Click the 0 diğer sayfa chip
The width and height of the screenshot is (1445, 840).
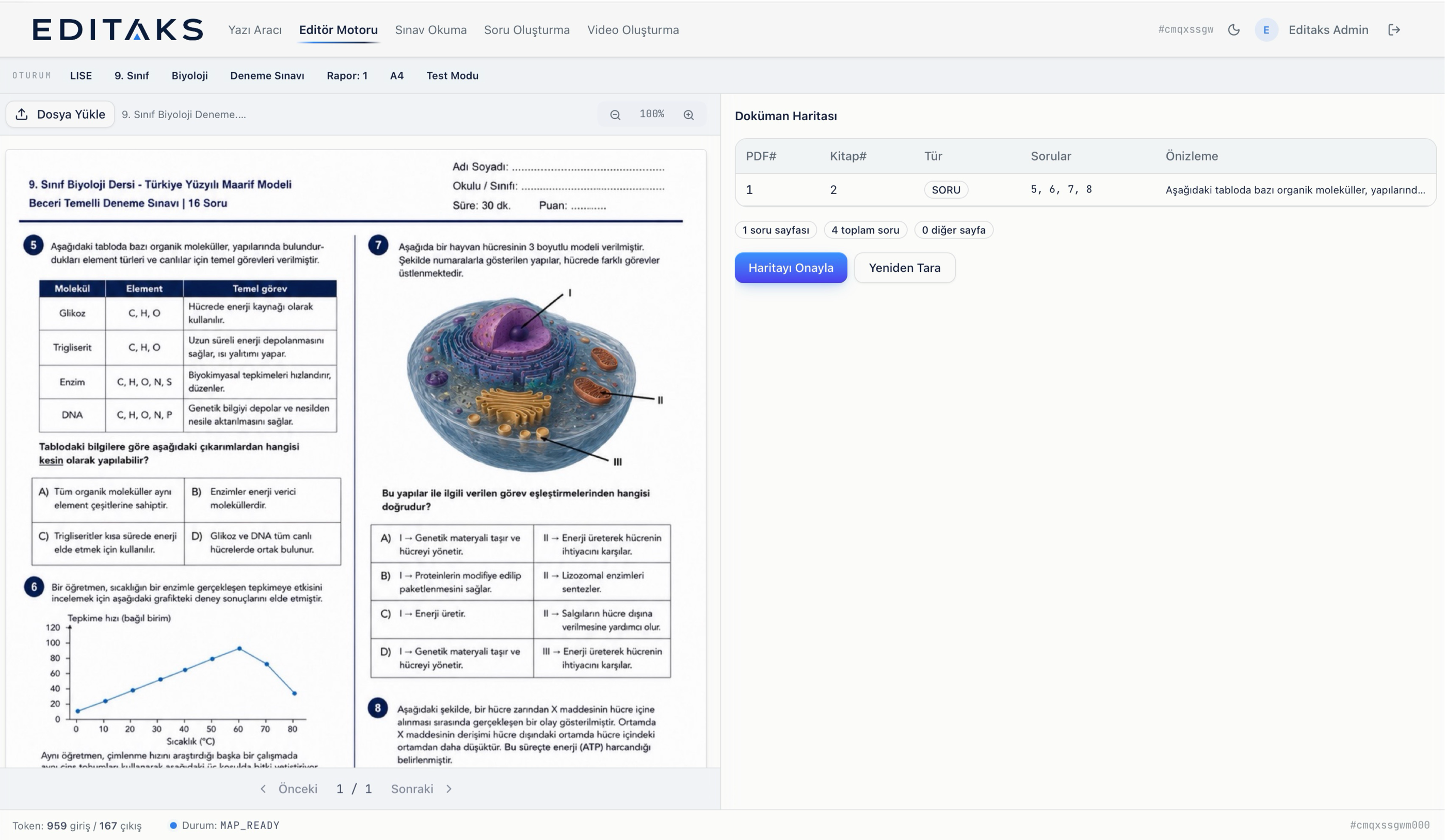954,230
